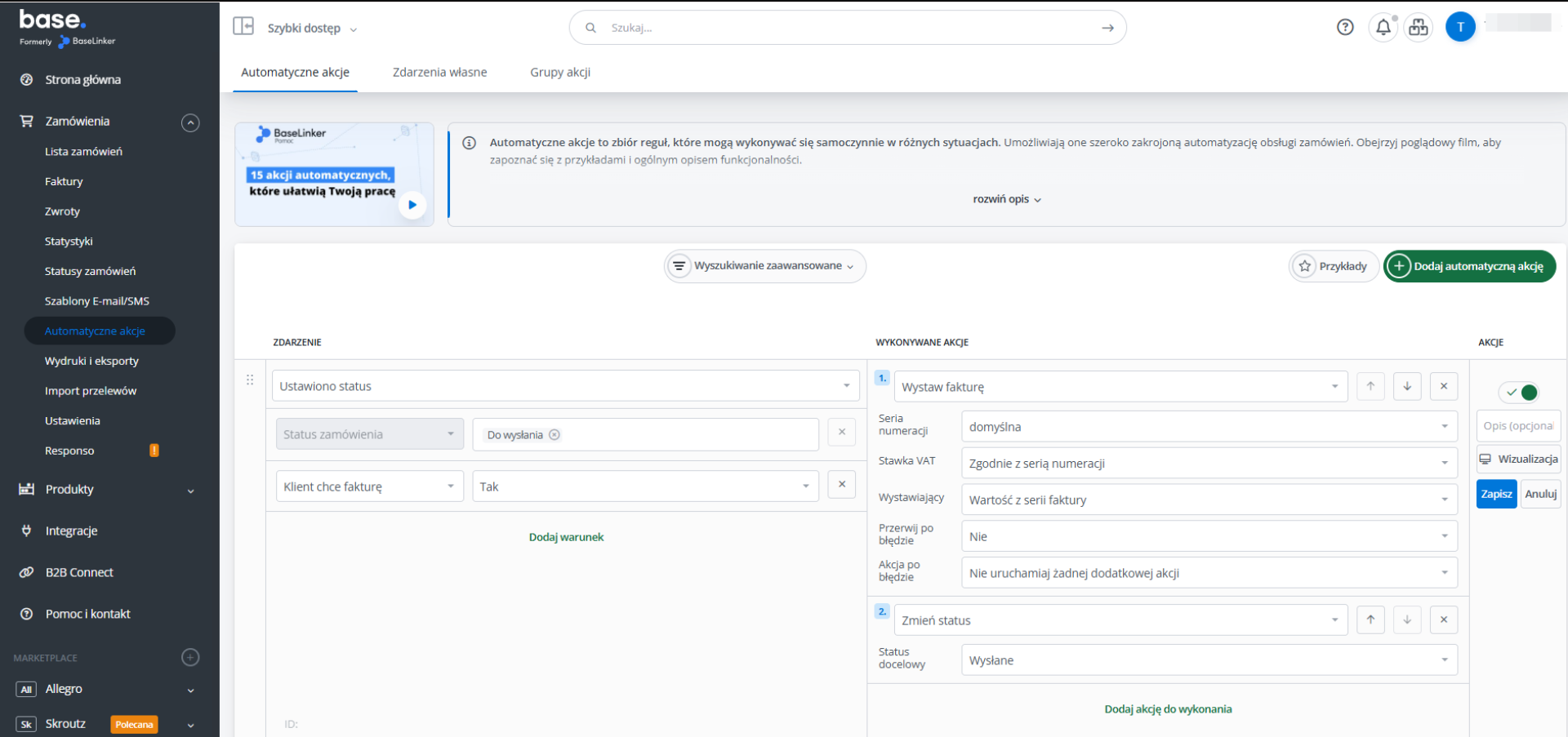Expand the rozwiń opis description
The height and width of the screenshot is (737, 1568).
(1006, 199)
